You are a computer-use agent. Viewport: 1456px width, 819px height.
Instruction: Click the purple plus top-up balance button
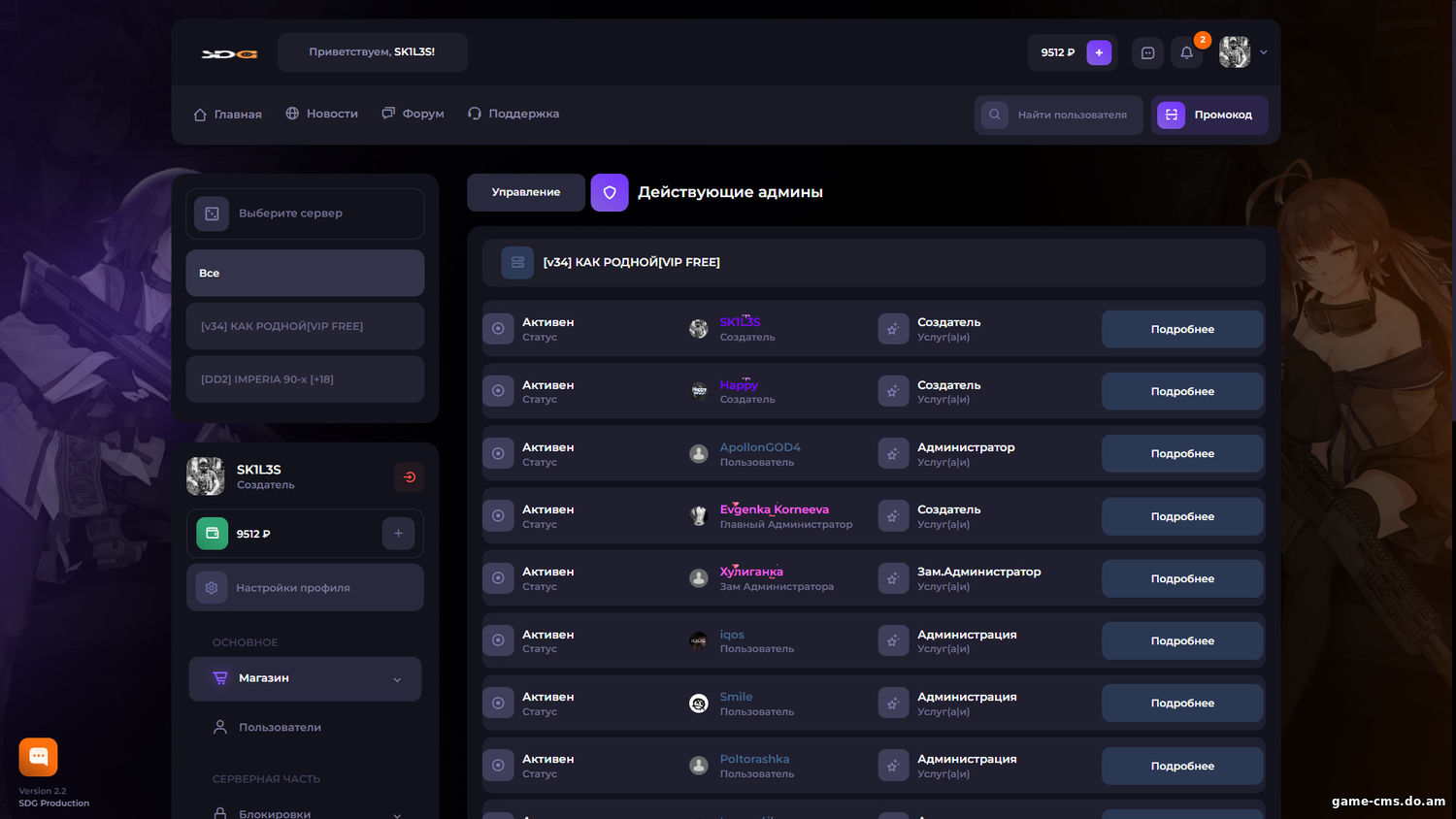point(1099,52)
